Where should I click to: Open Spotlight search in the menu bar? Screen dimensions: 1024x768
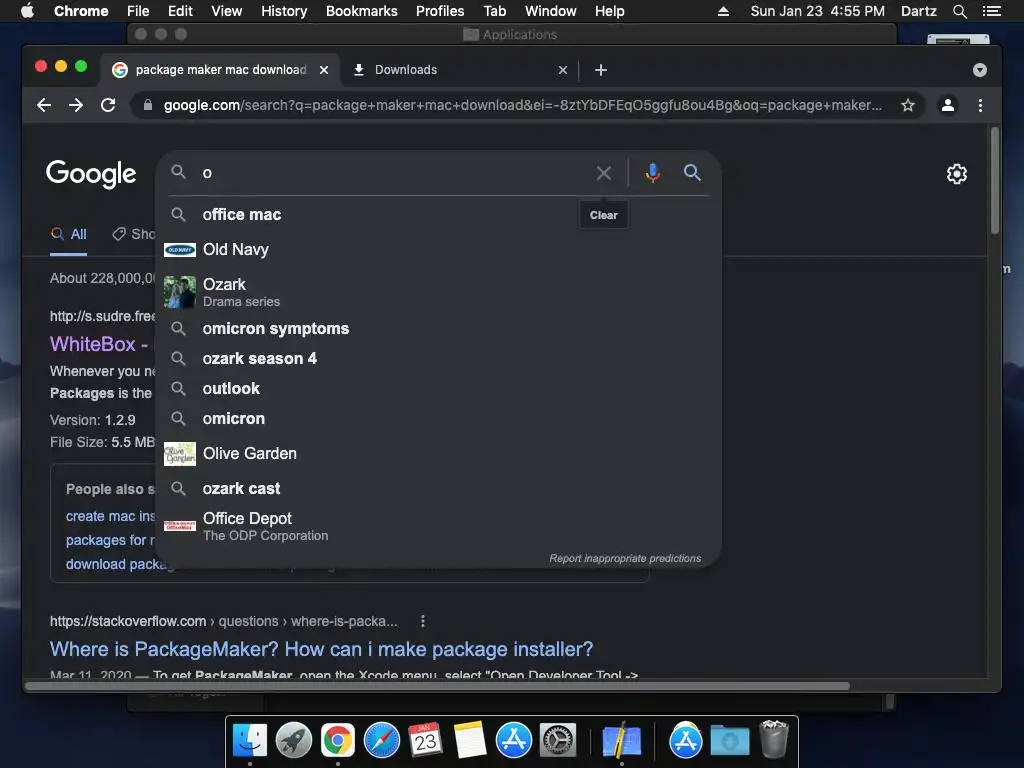(959, 11)
